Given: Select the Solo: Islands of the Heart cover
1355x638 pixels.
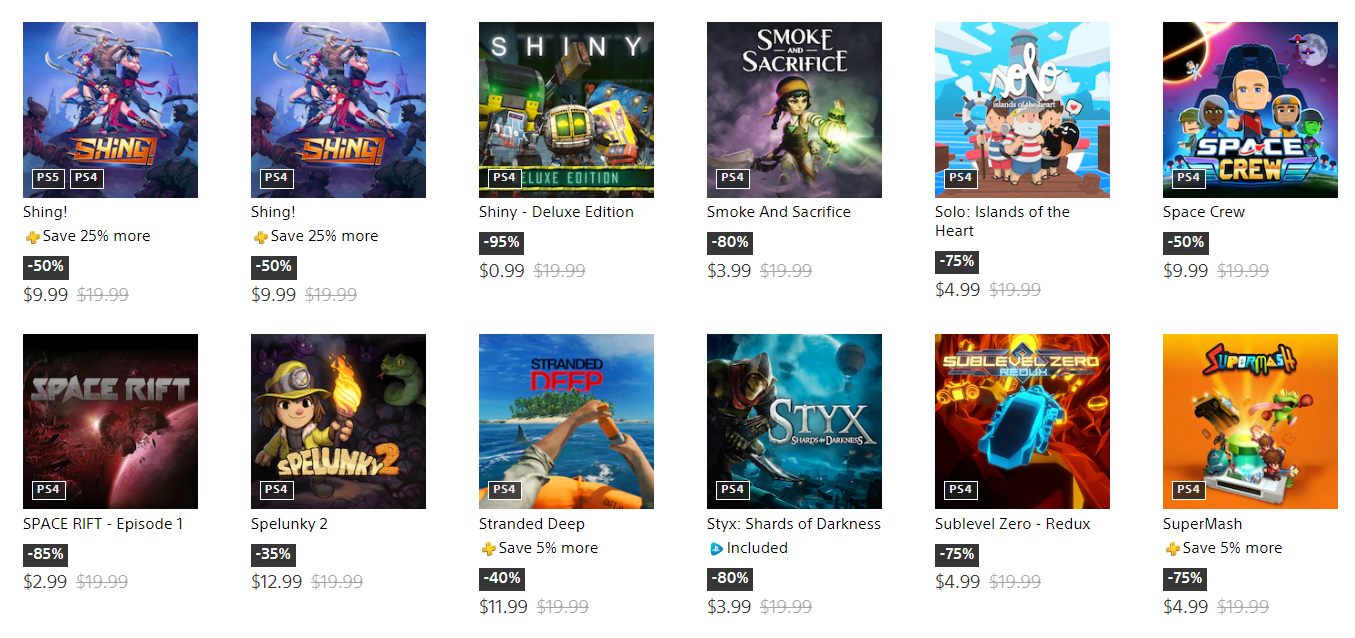Looking at the screenshot, I should click(x=1022, y=110).
